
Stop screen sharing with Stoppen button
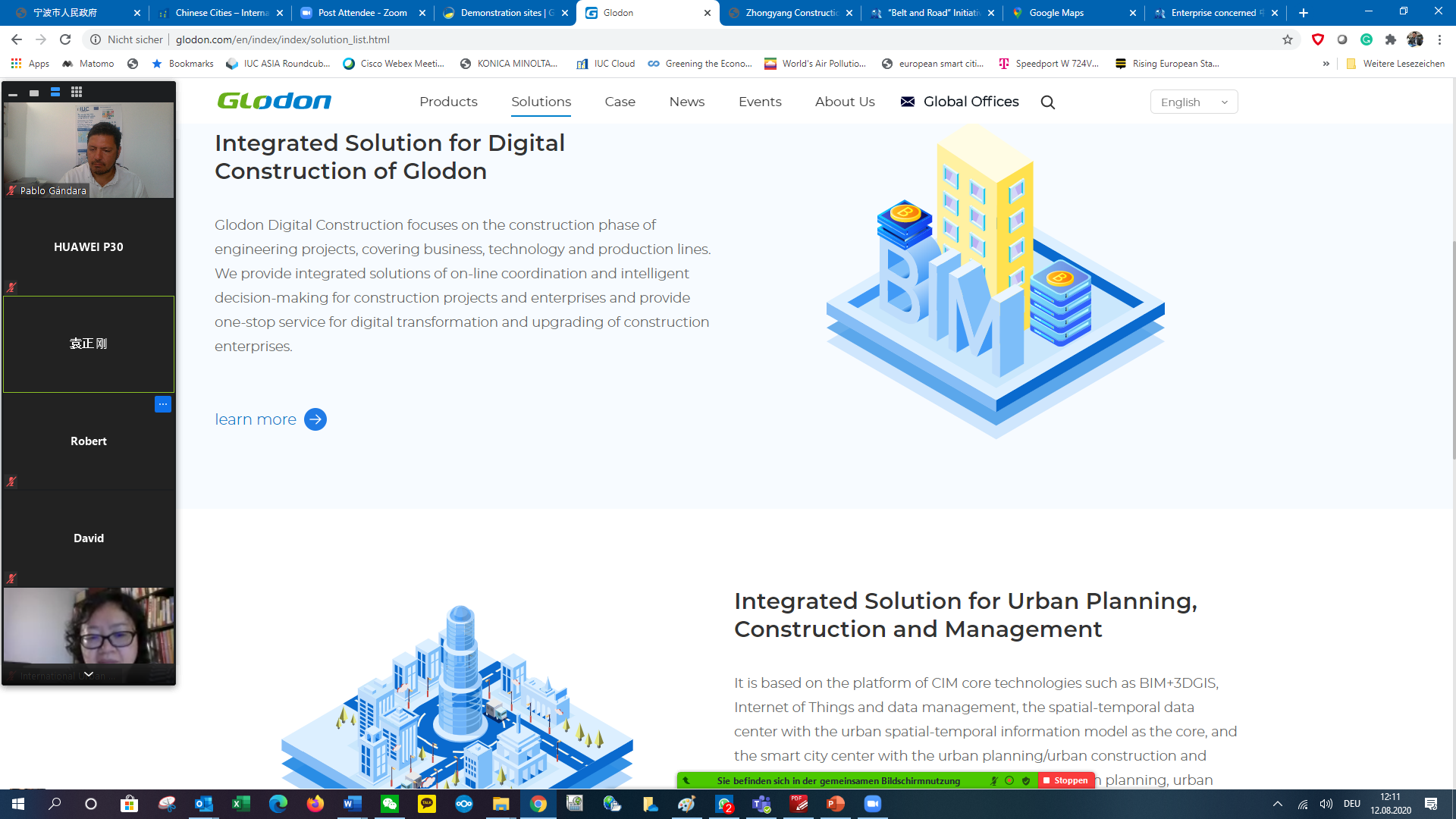click(x=1065, y=780)
